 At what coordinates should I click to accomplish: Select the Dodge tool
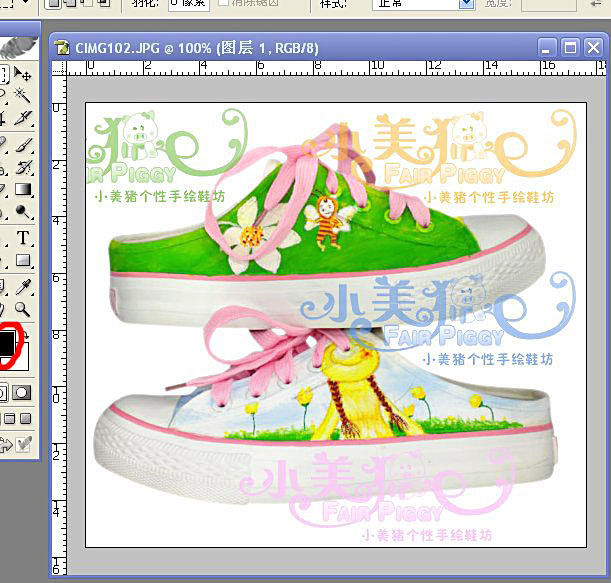click(23, 212)
